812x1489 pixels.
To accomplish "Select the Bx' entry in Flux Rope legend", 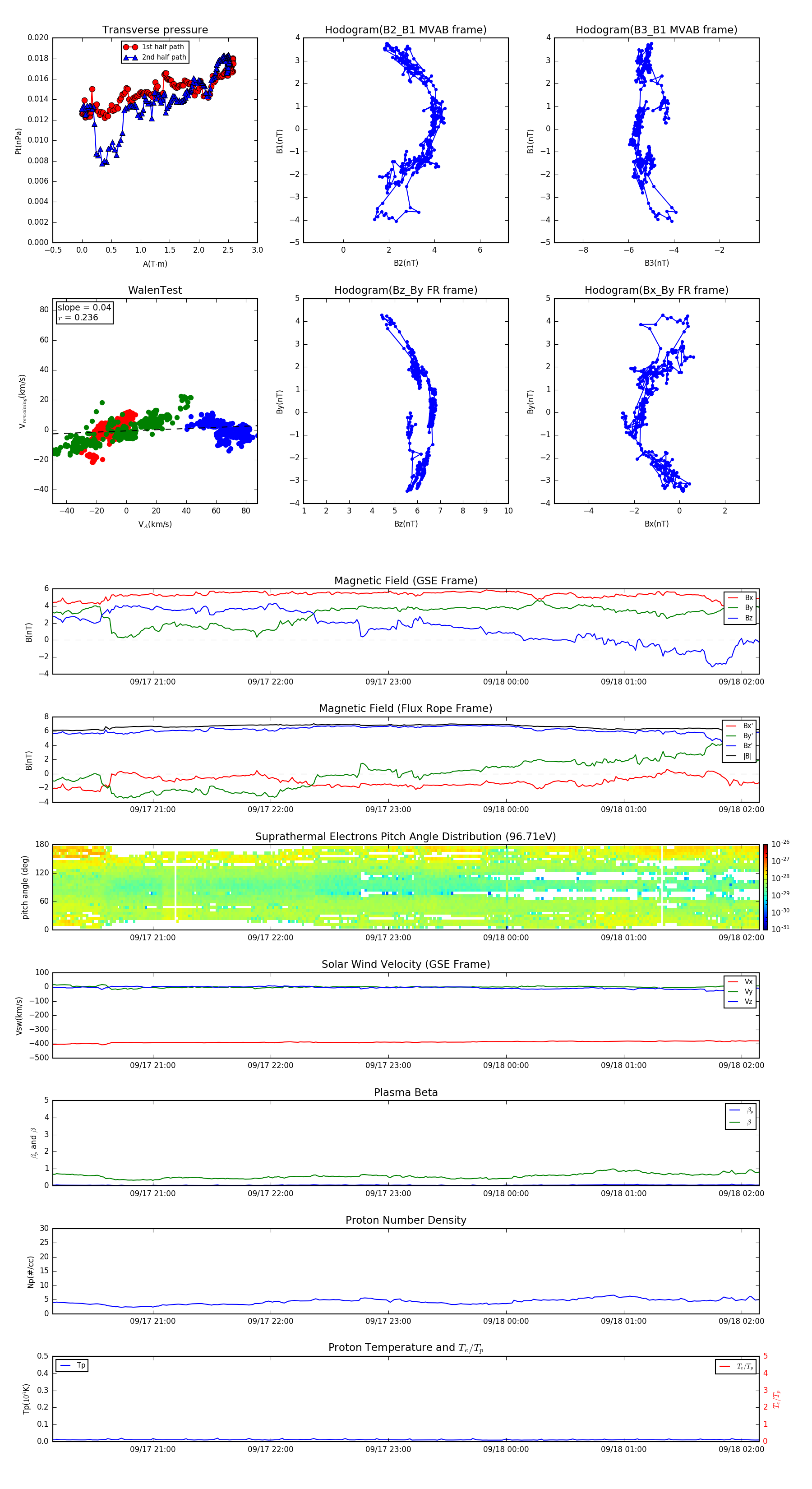I will tap(739, 726).
